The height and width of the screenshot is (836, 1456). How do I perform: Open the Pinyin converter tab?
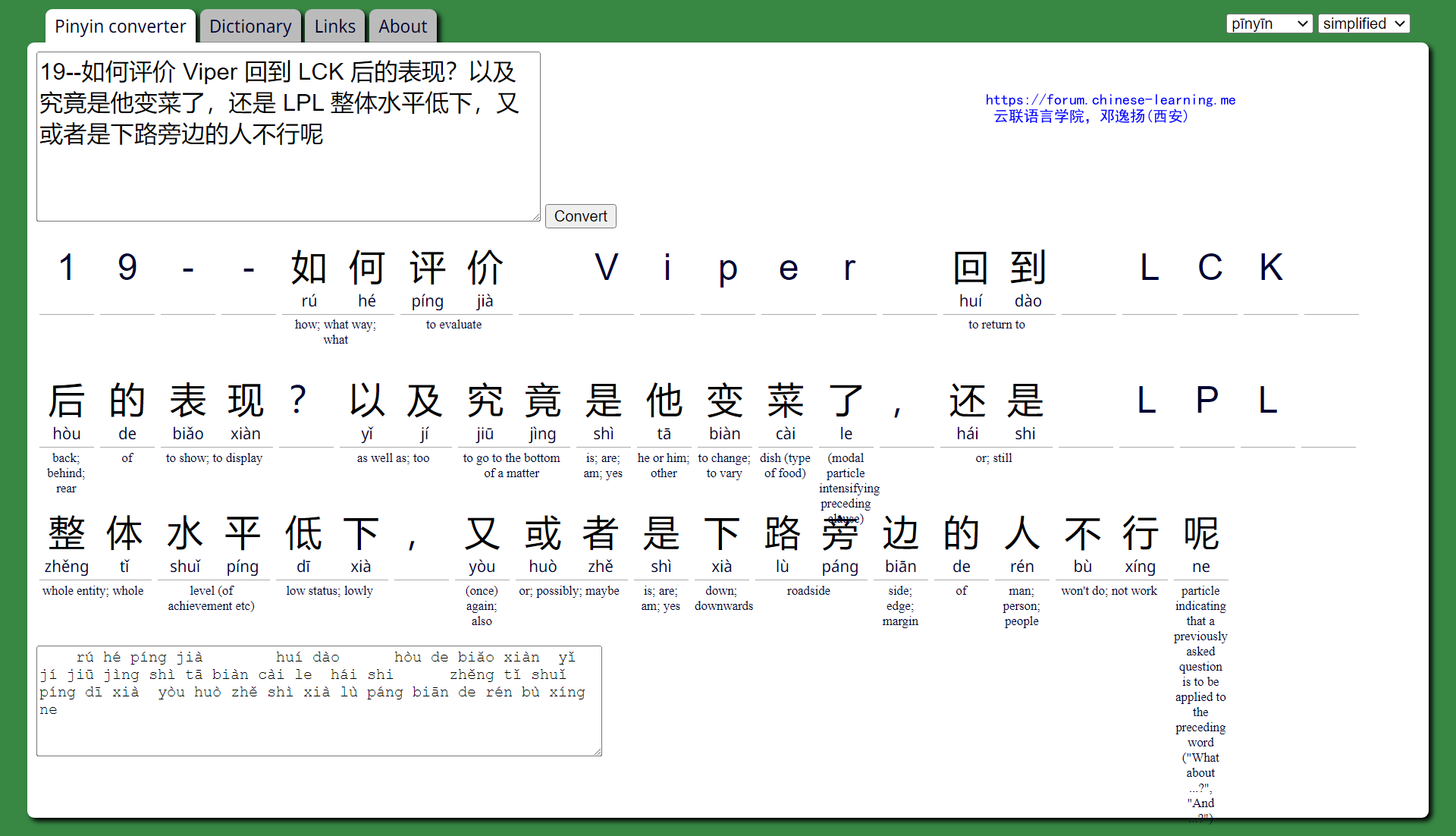(x=121, y=27)
